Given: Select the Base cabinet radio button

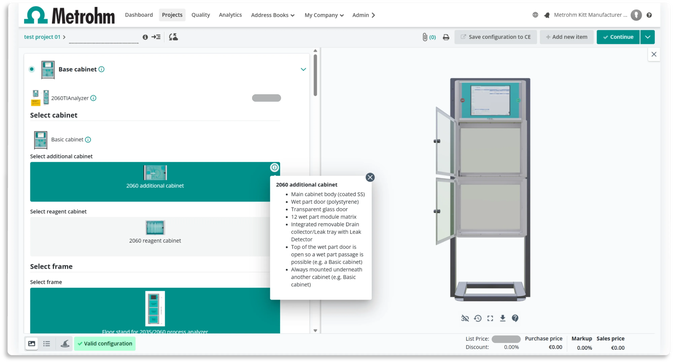Looking at the screenshot, I should pos(32,69).
